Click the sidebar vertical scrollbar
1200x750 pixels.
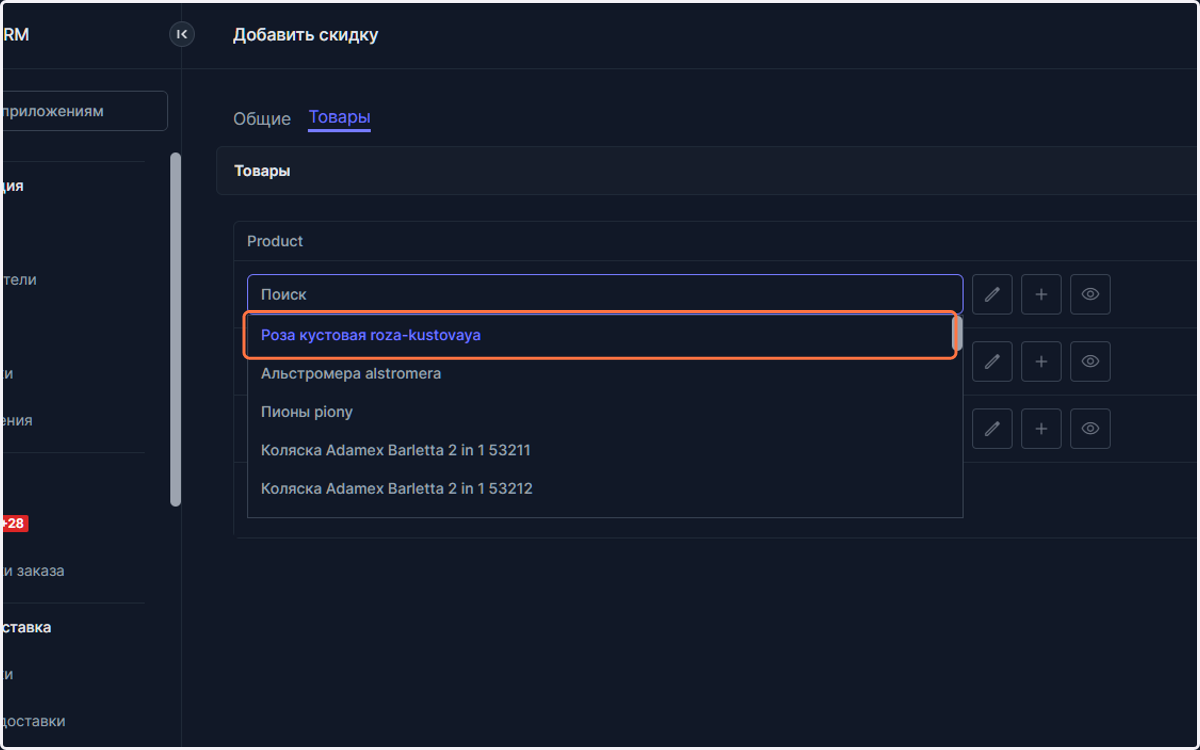point(176,329)
